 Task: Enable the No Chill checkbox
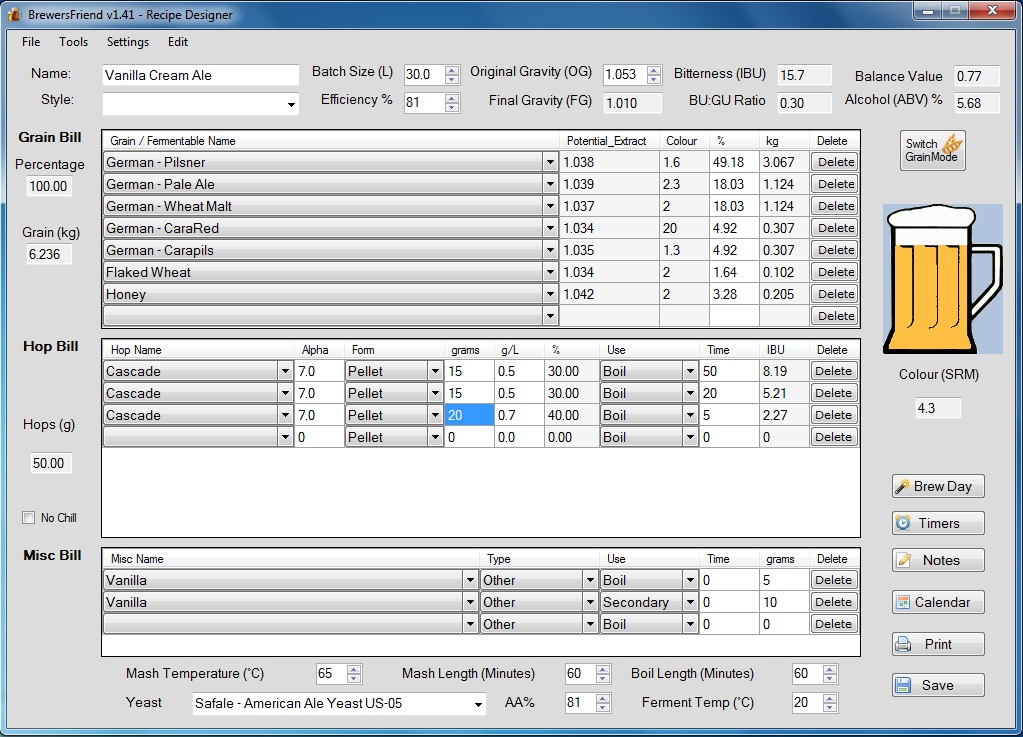(x=28, y=518)
